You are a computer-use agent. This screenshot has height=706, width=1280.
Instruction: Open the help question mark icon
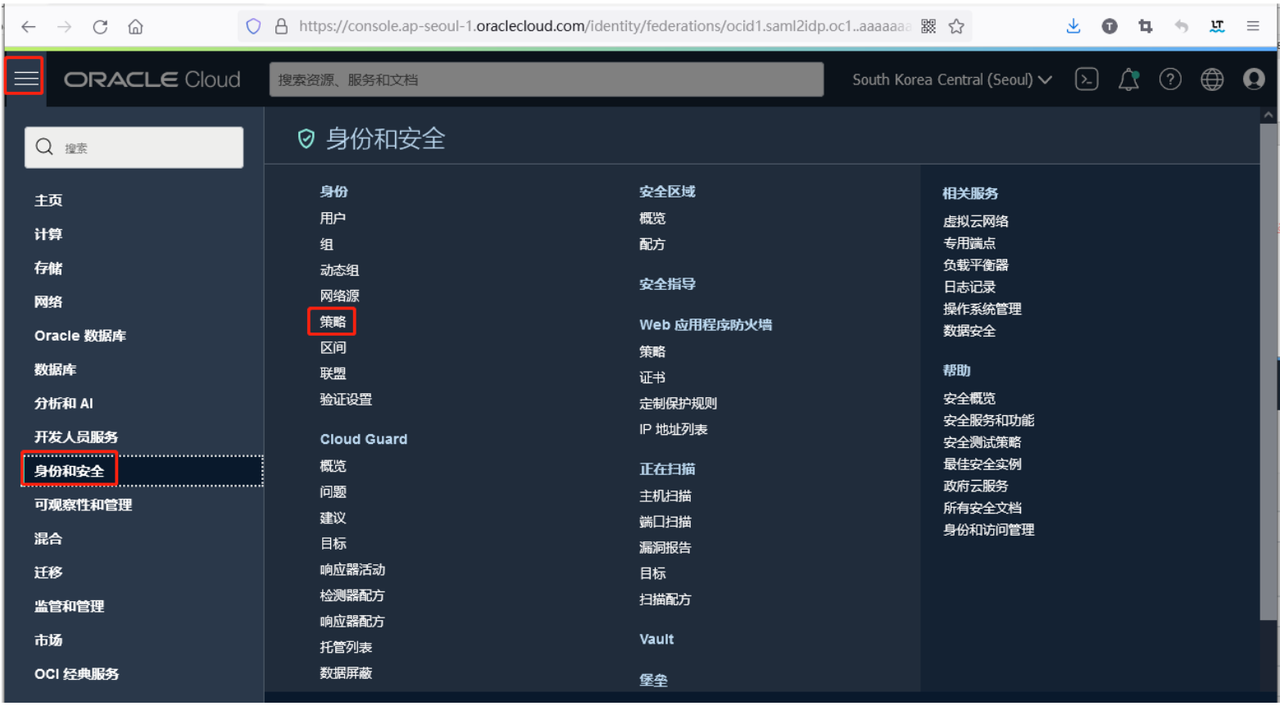[1170, 79]
